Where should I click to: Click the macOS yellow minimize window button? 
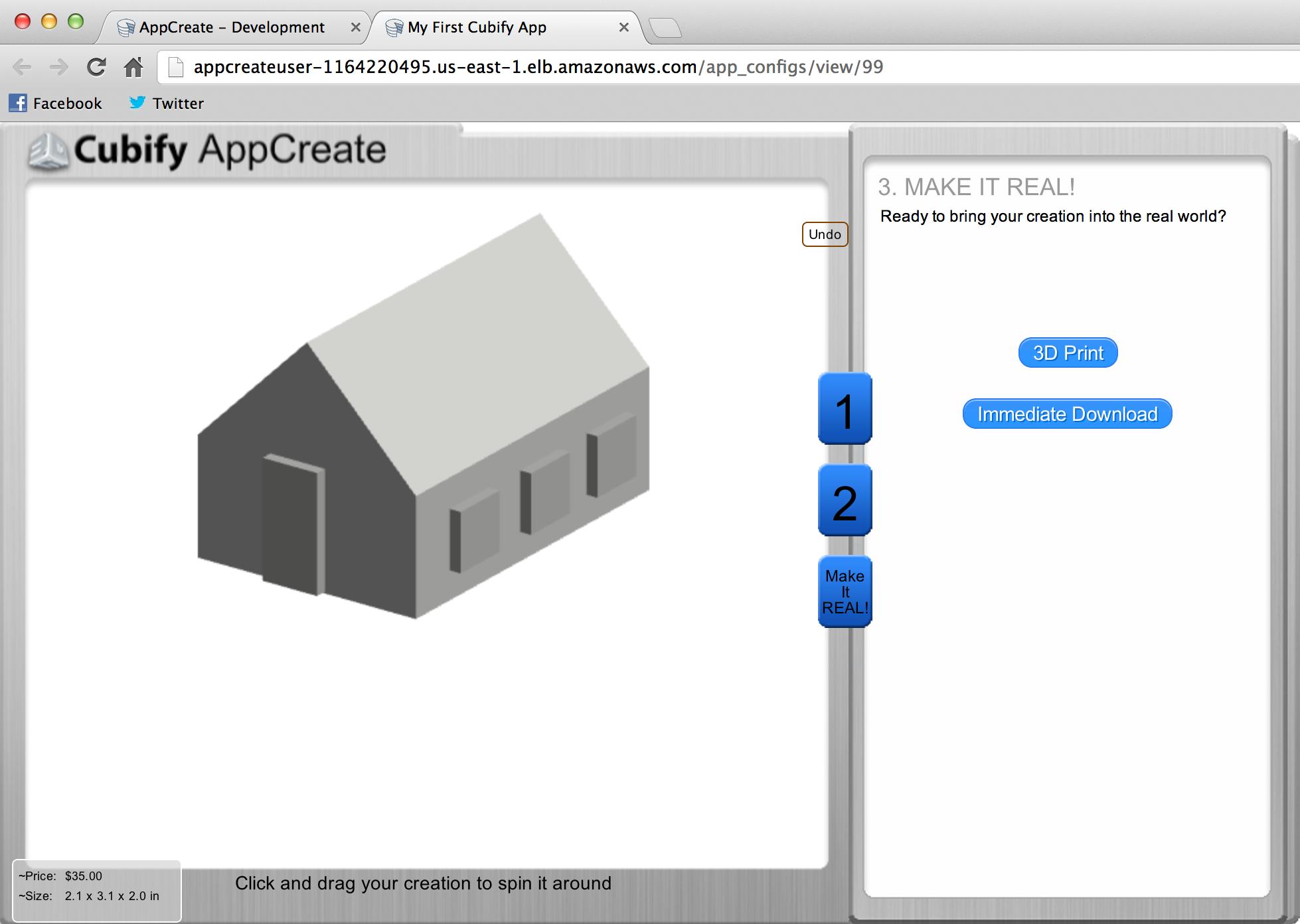(49, 21)
